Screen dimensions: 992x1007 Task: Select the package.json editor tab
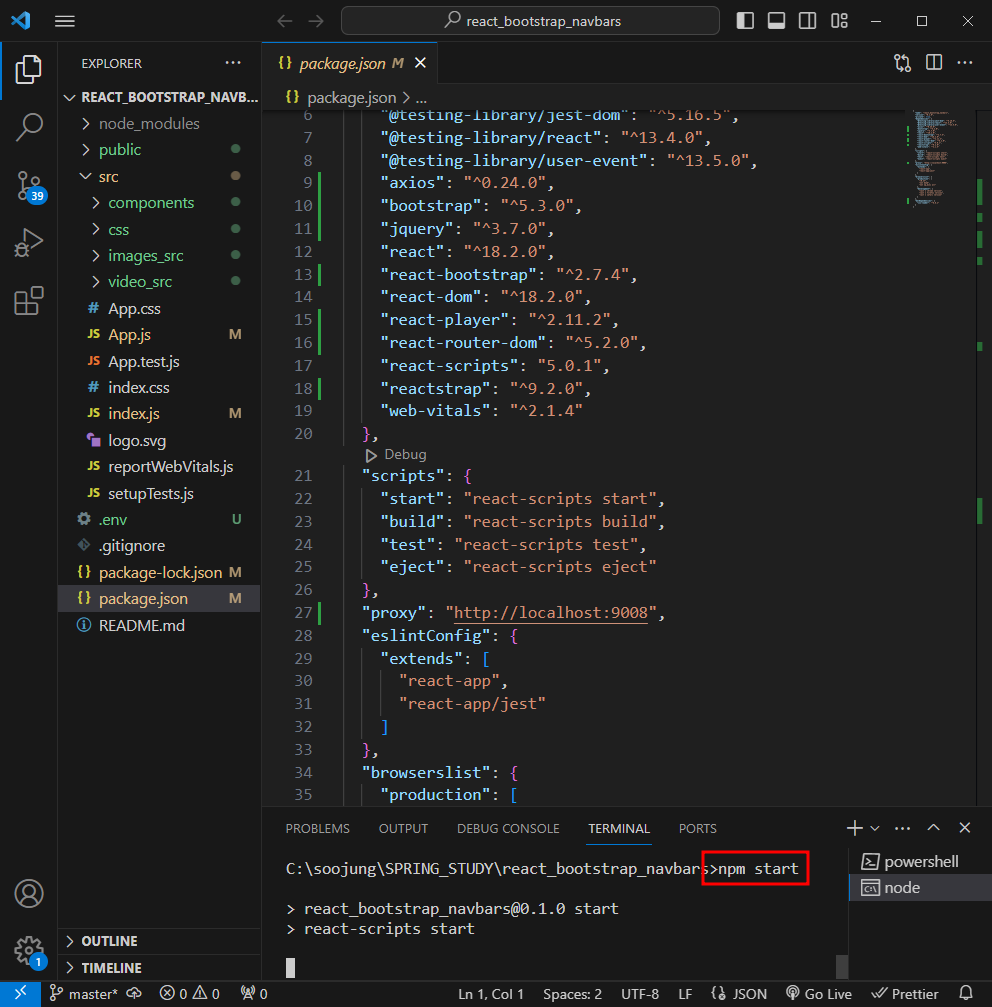[350, 63]
